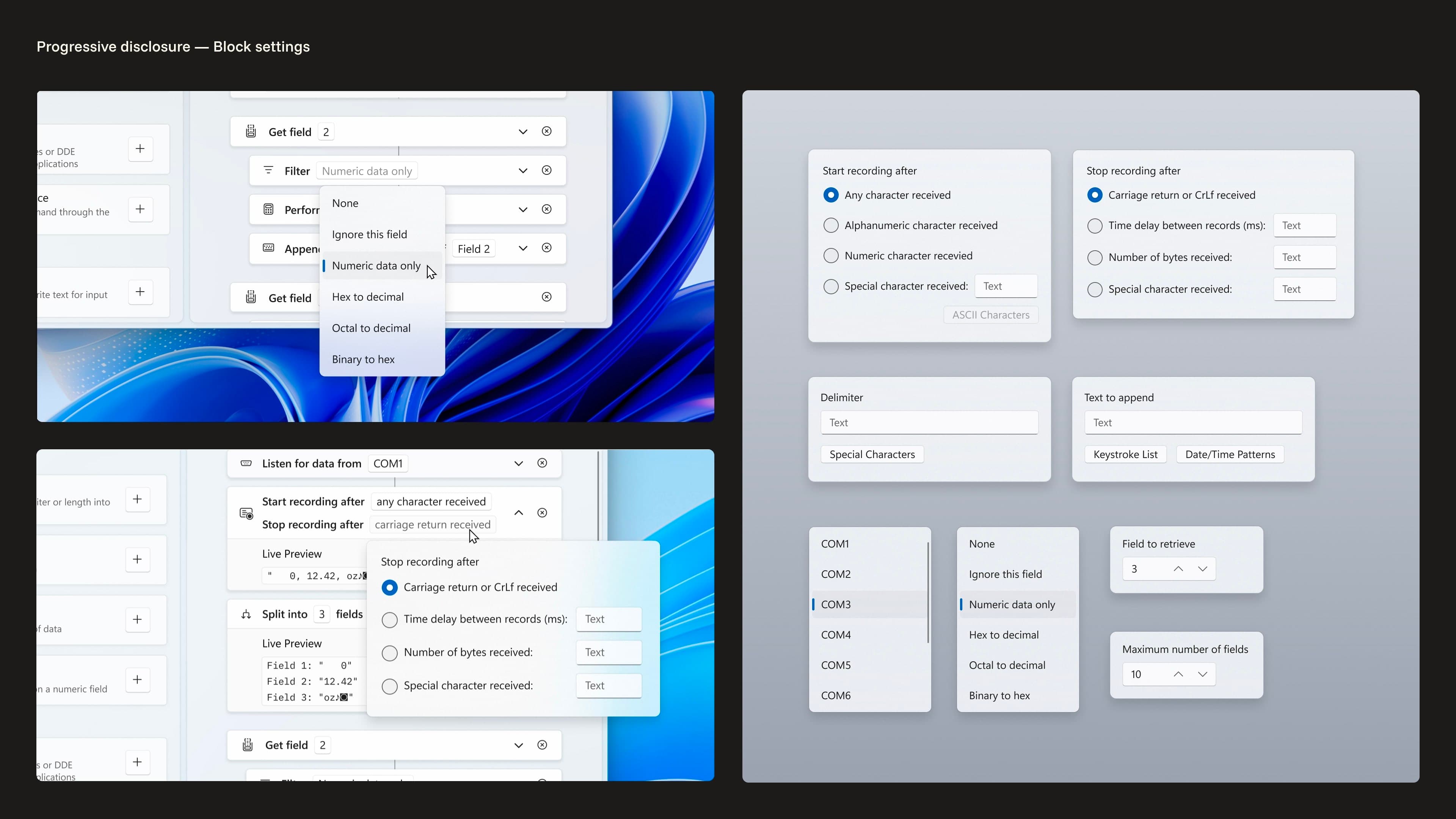
Task: Collapse the Start recording block with up chevron
Action: tap(518, 513)
